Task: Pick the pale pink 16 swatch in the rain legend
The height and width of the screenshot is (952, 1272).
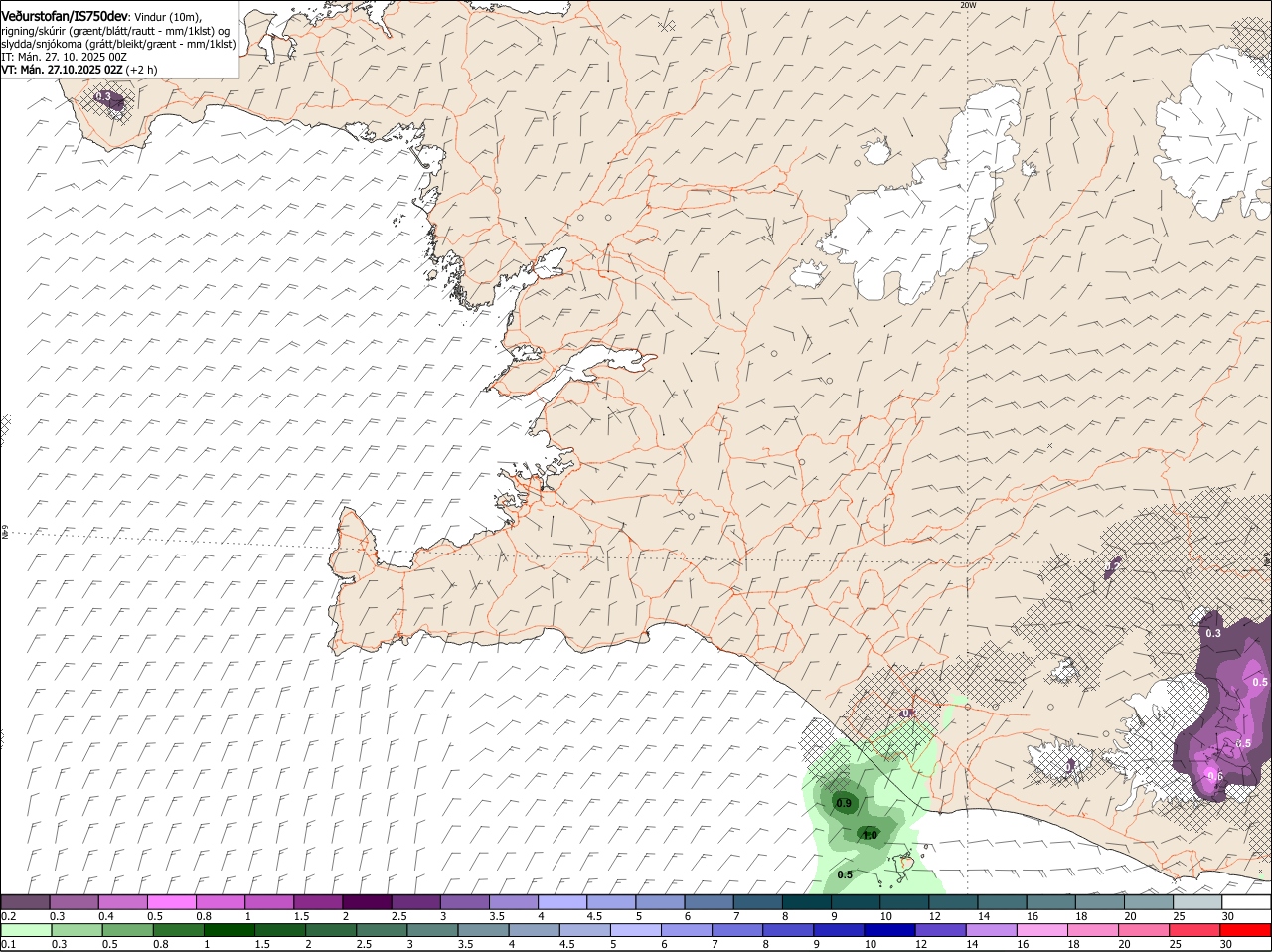Action: (x=1041, y=931)
